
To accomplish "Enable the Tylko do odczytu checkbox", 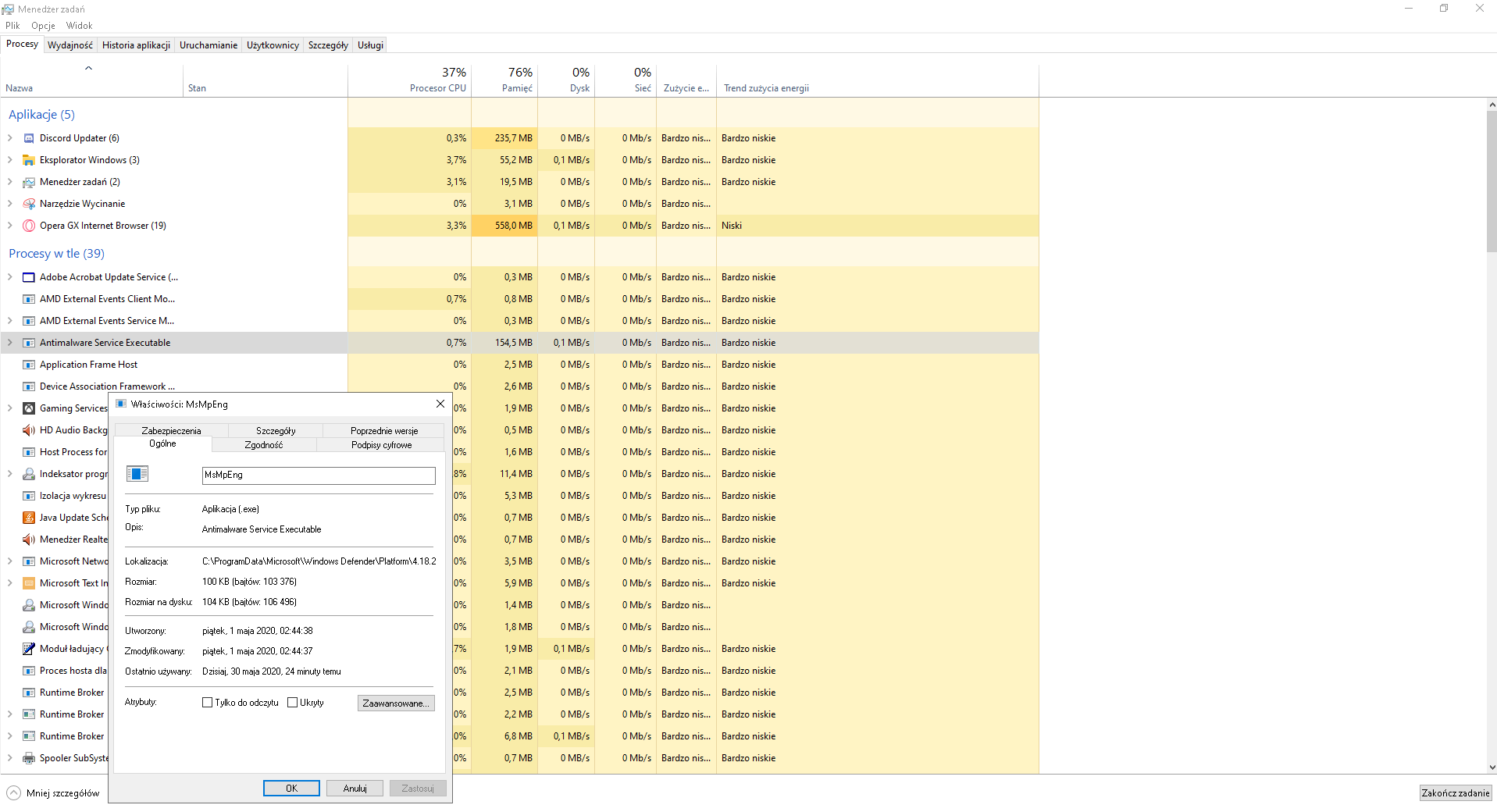I will click(x=207, y=703).
